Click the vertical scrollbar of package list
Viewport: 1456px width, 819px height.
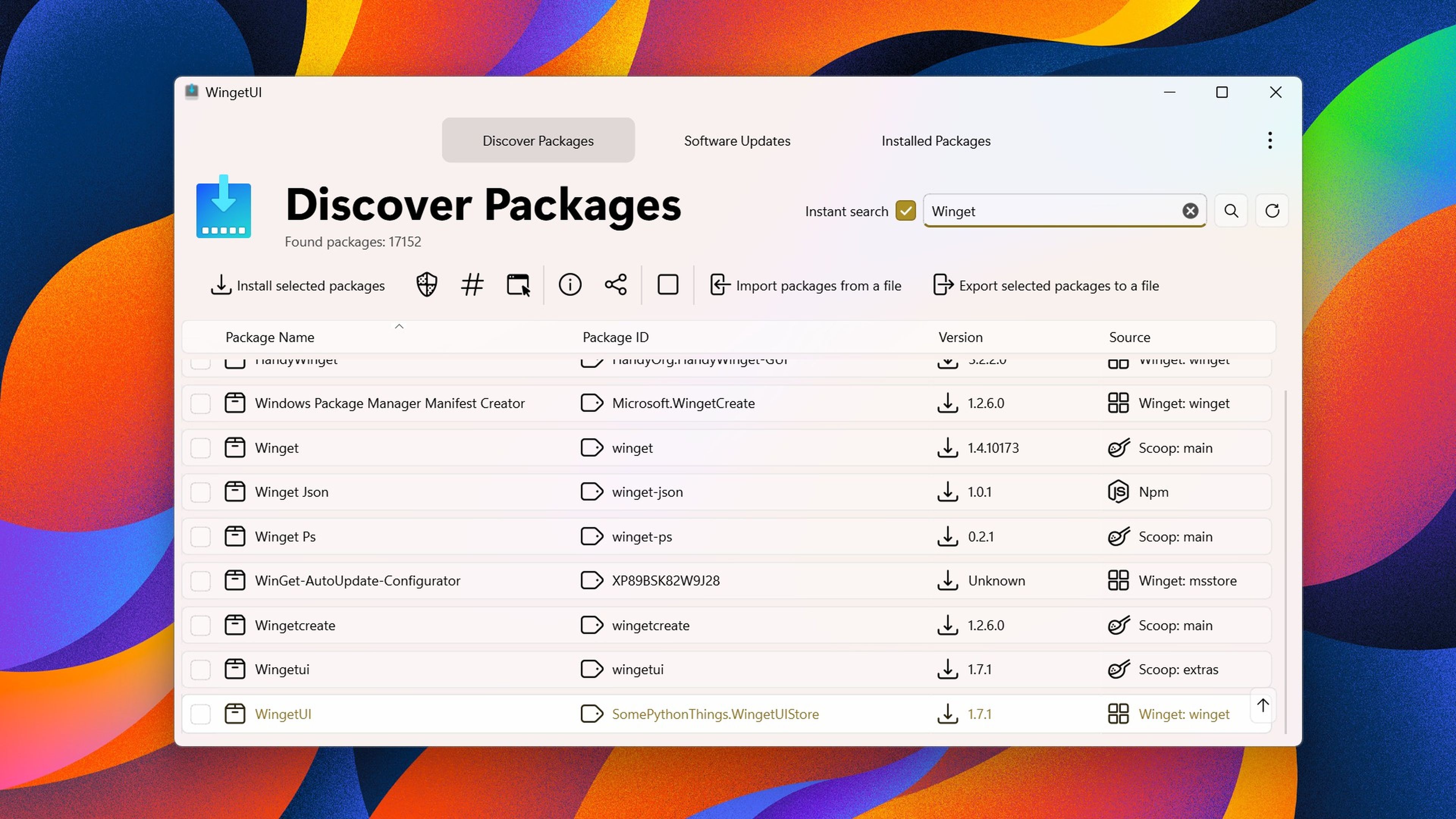click(1285, 561)
